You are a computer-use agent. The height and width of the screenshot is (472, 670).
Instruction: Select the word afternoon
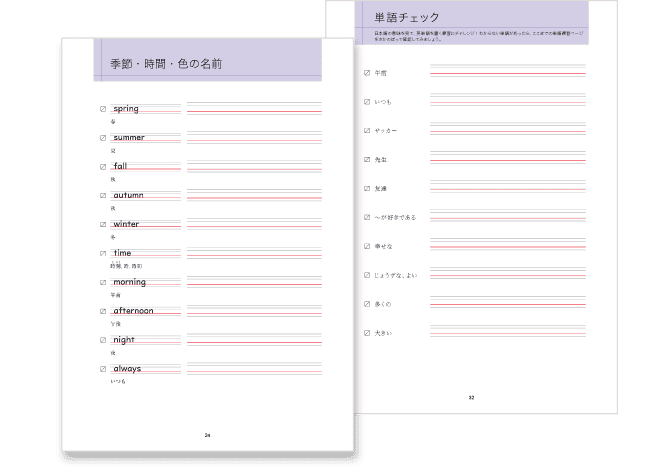[133, 311]
